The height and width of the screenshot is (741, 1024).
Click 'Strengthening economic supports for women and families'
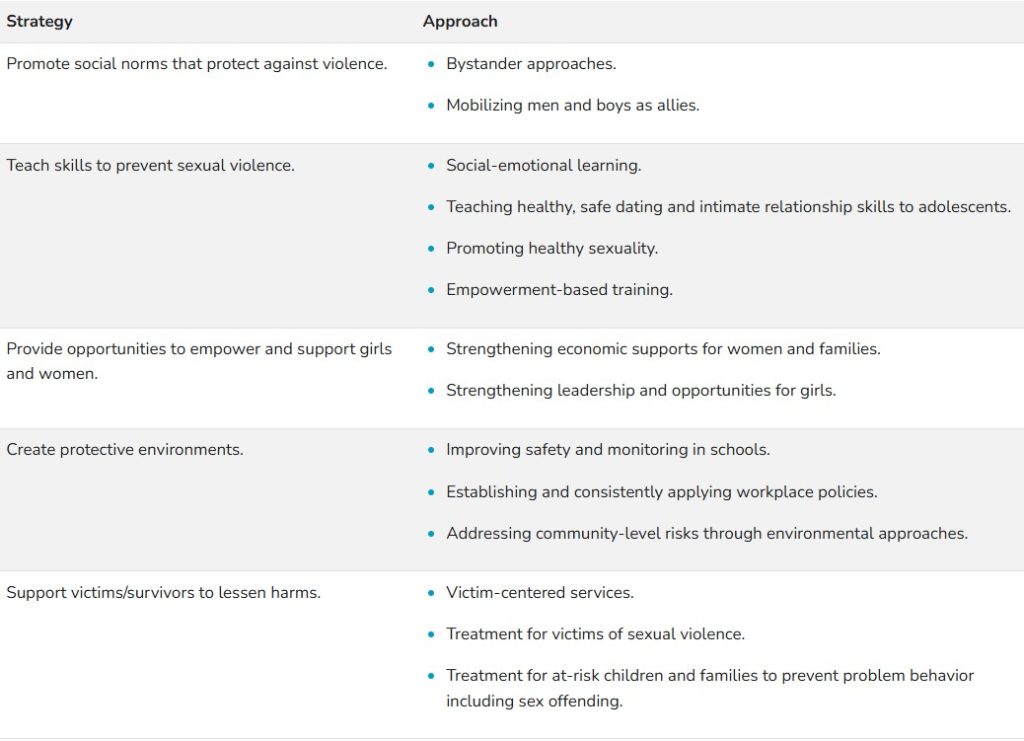click(x=663, y=350)
